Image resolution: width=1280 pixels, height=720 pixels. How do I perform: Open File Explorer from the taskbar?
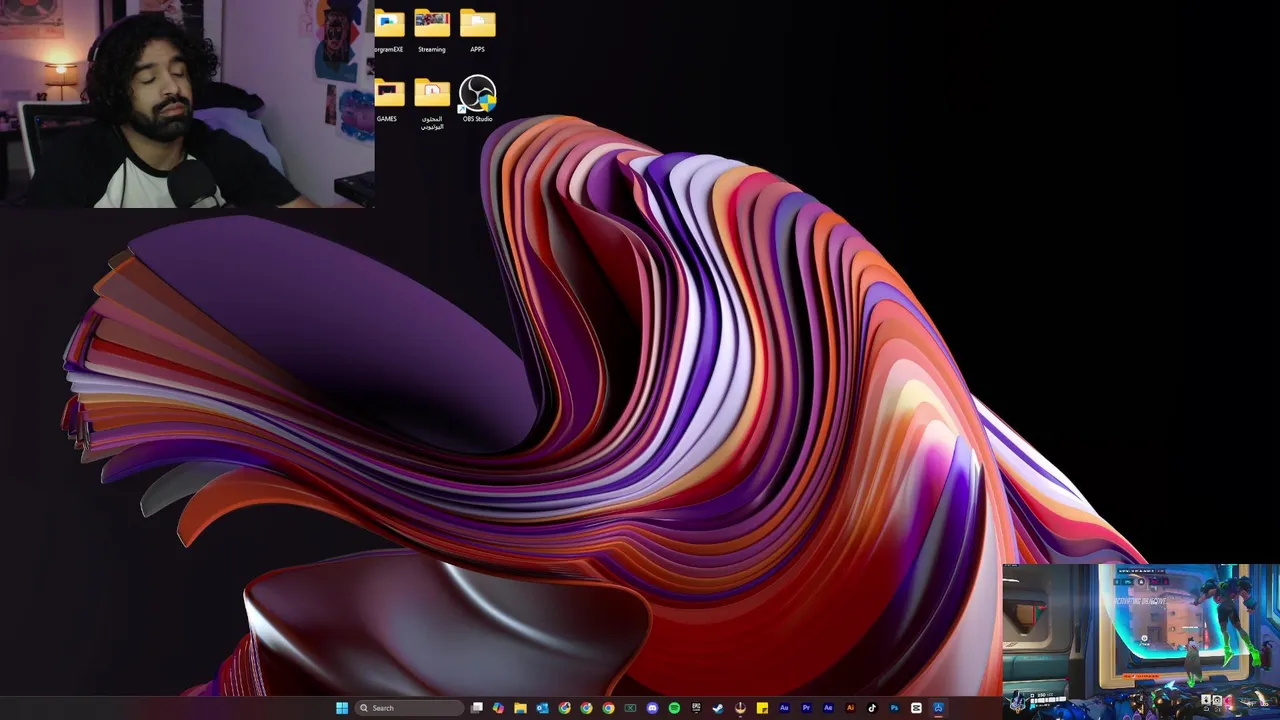[x=520, y=708]
